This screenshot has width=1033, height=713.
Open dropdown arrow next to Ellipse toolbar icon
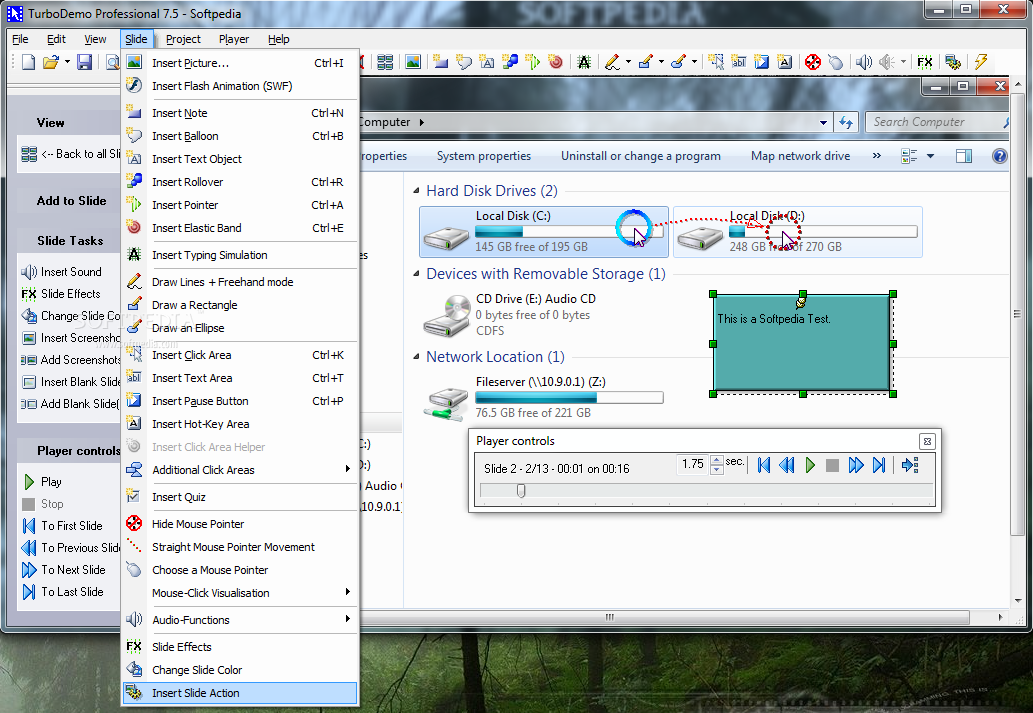pos(694,62)
